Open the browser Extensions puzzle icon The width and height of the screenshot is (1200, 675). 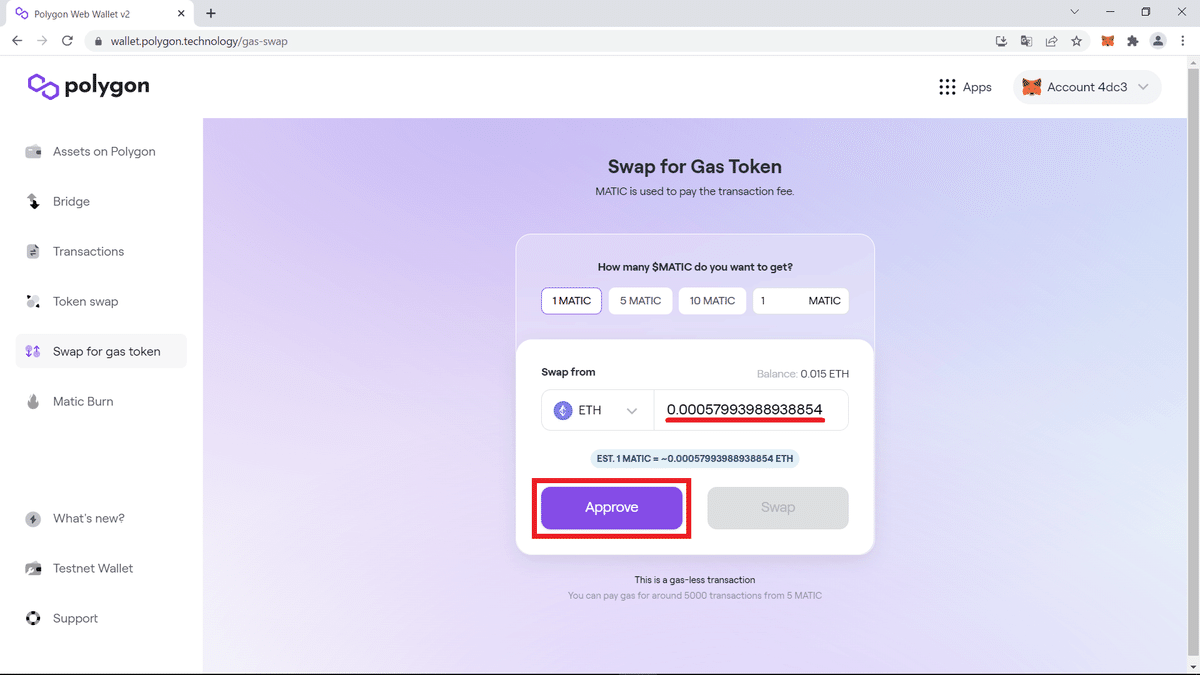click(1133, 41)
